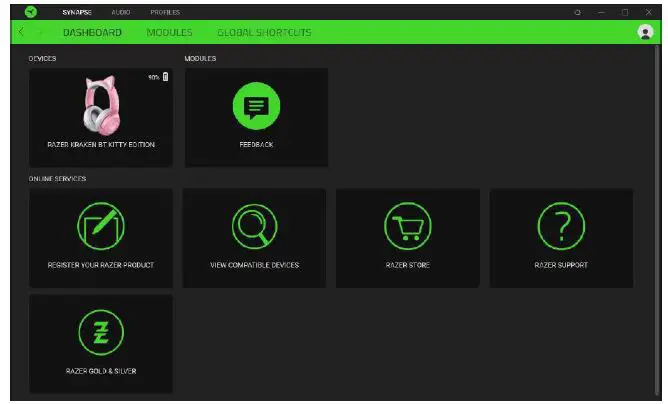Click the 90% battery percentage text

coord(154,77)
